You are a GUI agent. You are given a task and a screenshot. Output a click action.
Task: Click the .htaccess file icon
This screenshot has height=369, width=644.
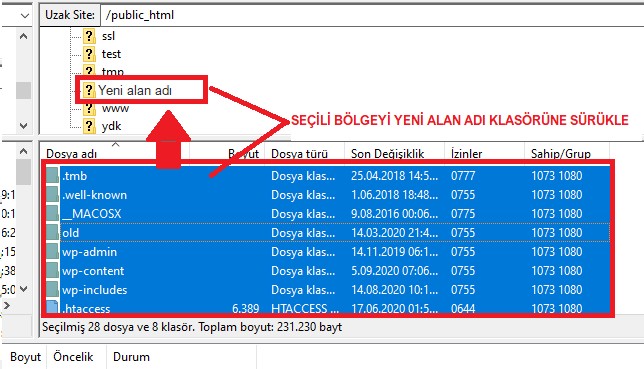coord(52,307)
